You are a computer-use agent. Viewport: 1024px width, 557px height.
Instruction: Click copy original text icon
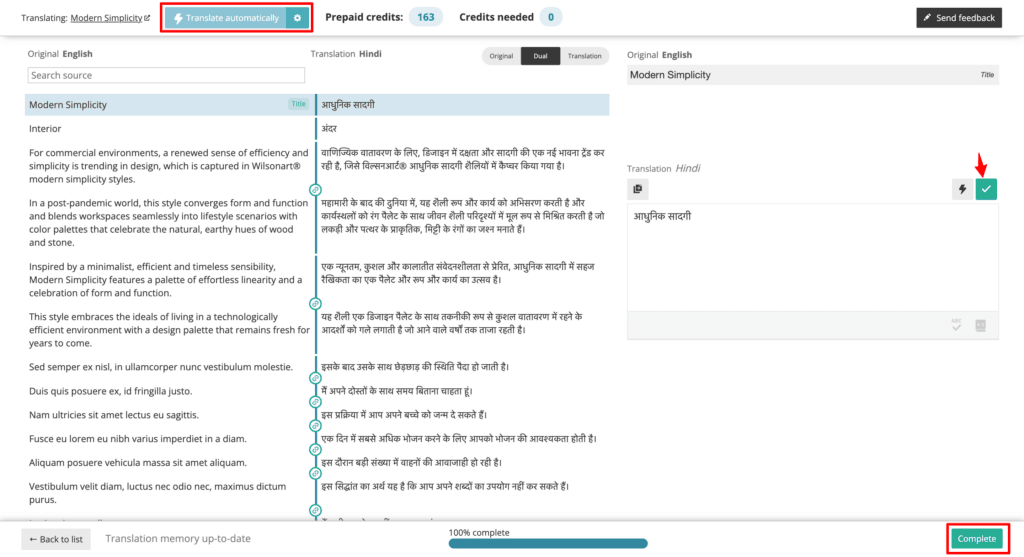[x=638, y=189]
